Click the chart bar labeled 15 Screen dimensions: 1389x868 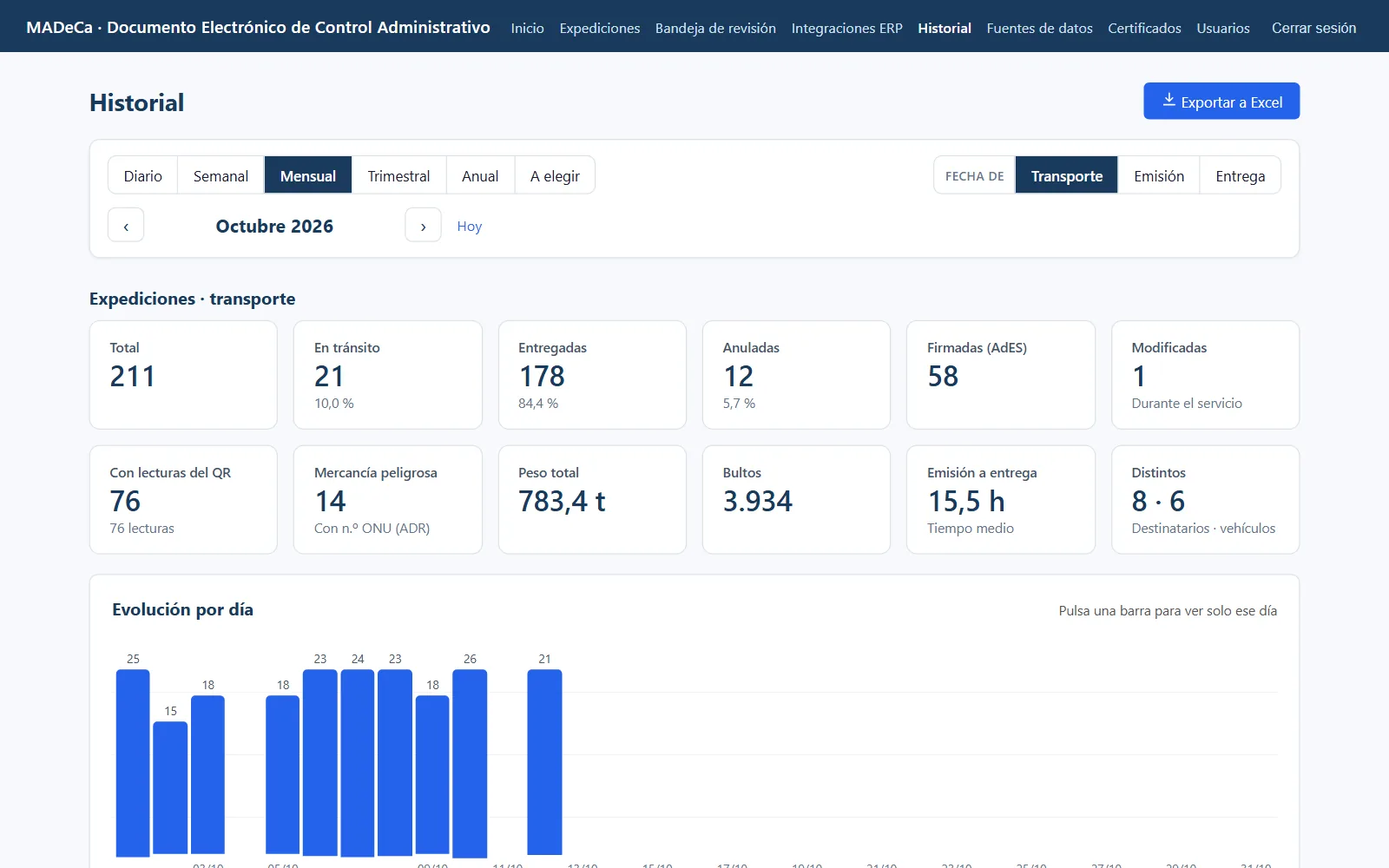tap(170, 787)
